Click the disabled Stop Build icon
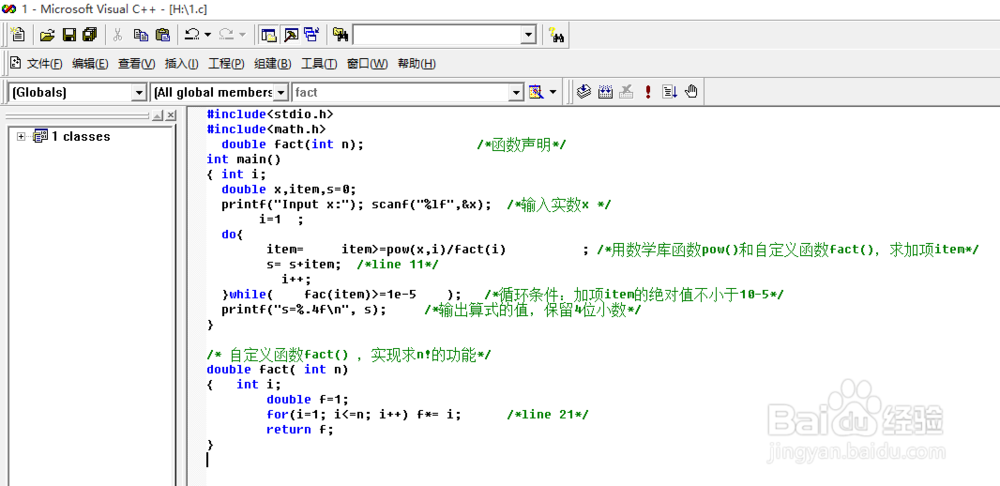Screen dimensions: 1000x486 (x=626, y=92)
